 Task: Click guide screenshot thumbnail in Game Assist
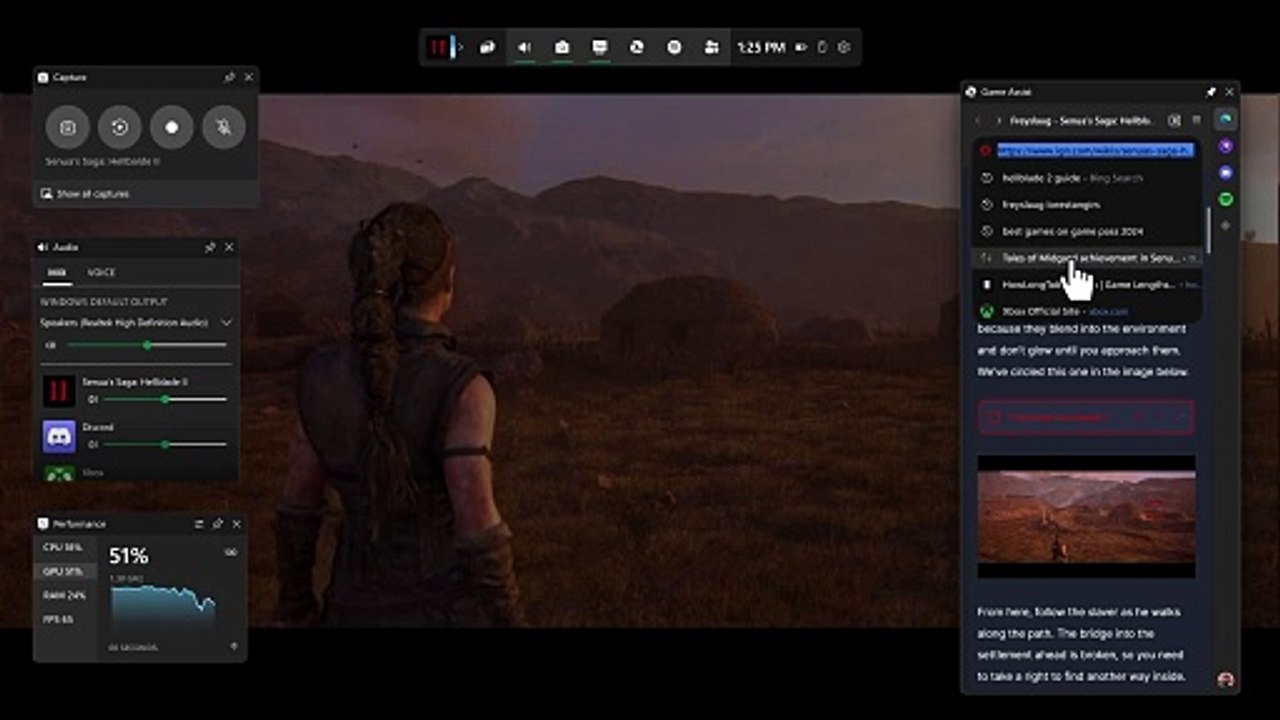tap(1086, 517)
